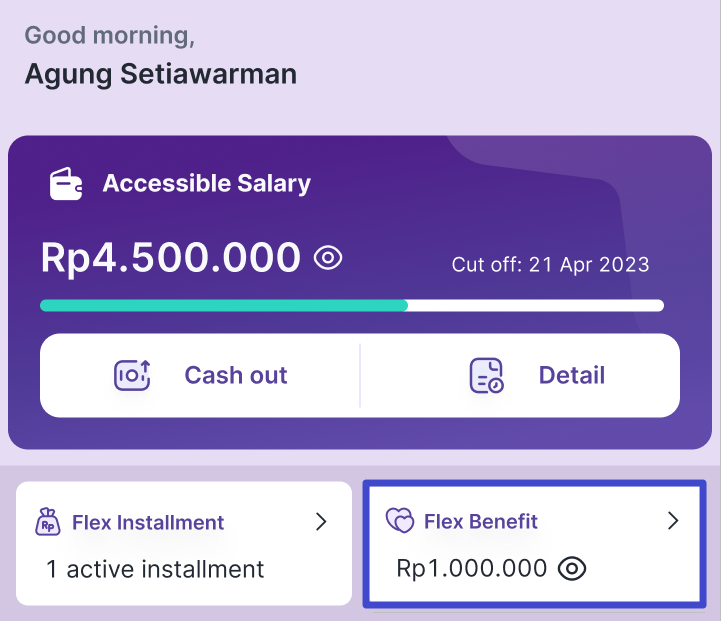721x621 pixels.
Task: Click the Cut off: 21 Apr 2023 label
Action: coord(550,265)
